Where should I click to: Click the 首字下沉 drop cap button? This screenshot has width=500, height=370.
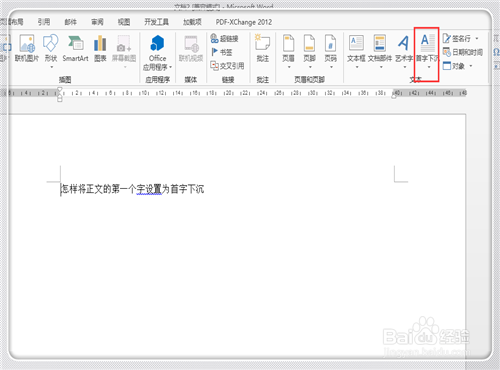tap(427, 51)
